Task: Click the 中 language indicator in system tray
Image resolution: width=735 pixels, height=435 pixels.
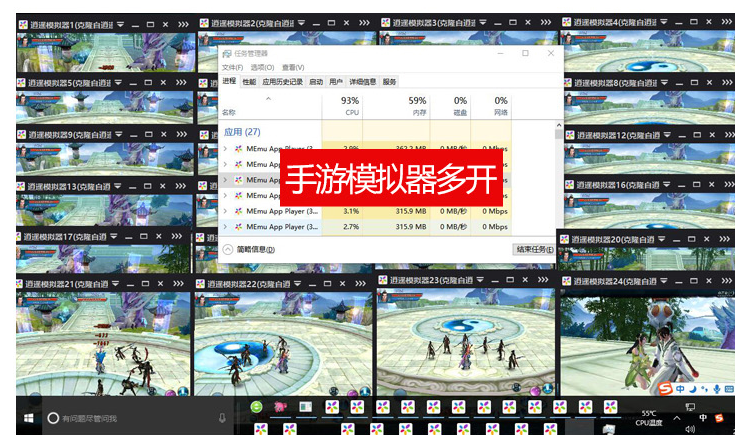Action: tap(703, 418)
